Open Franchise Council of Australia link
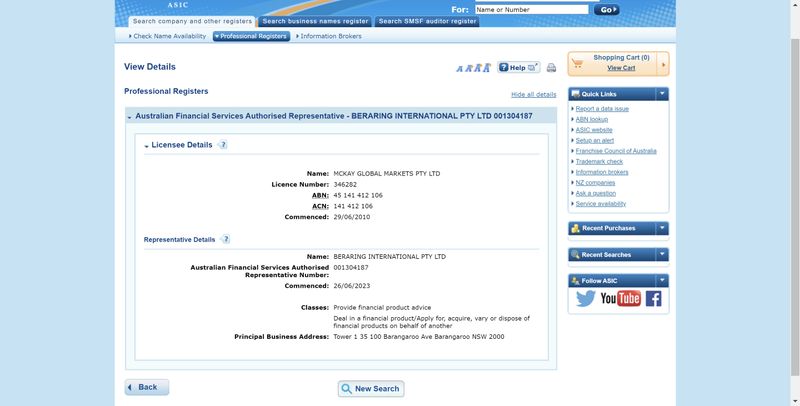800x406 pixels. click(x=616, y=151)
